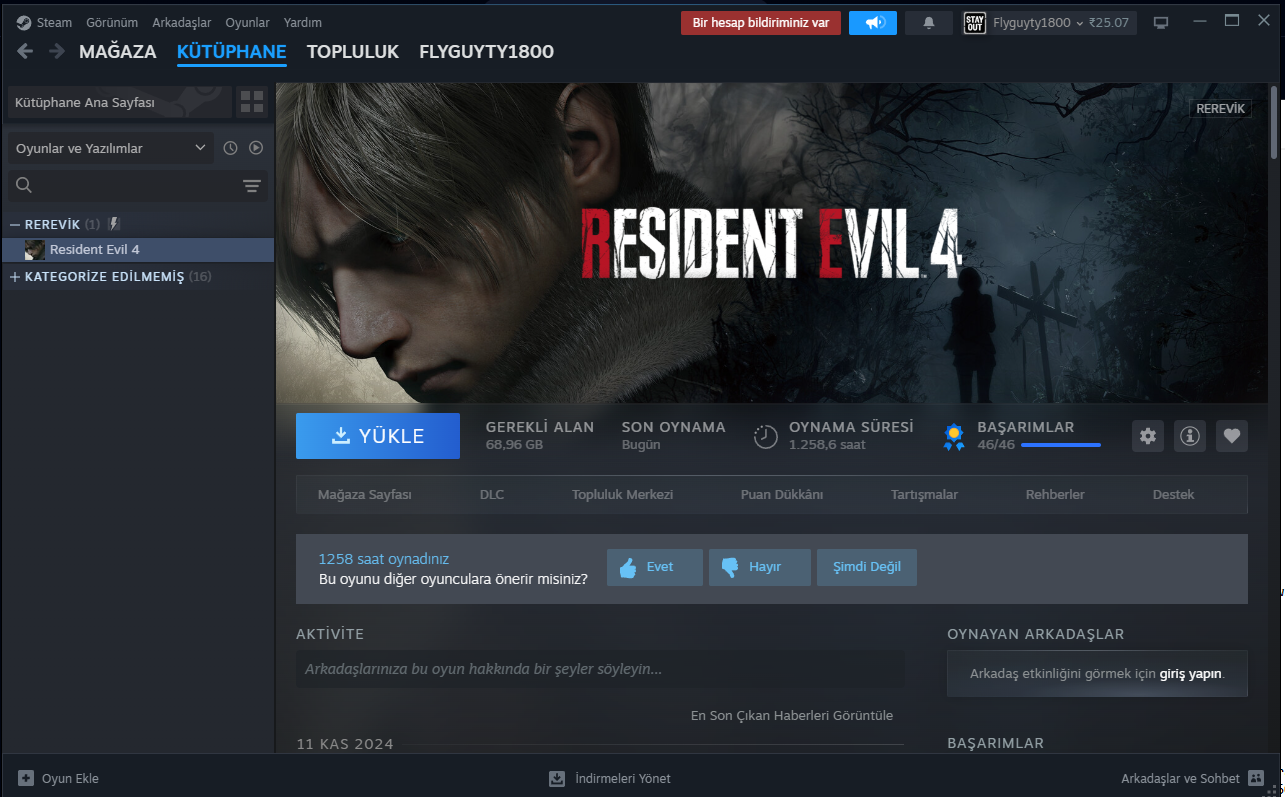The width and height of the screenshot is (1285, 797).
Task: Show ready-to-play games filter icon
Action: [x=256, y=148]
